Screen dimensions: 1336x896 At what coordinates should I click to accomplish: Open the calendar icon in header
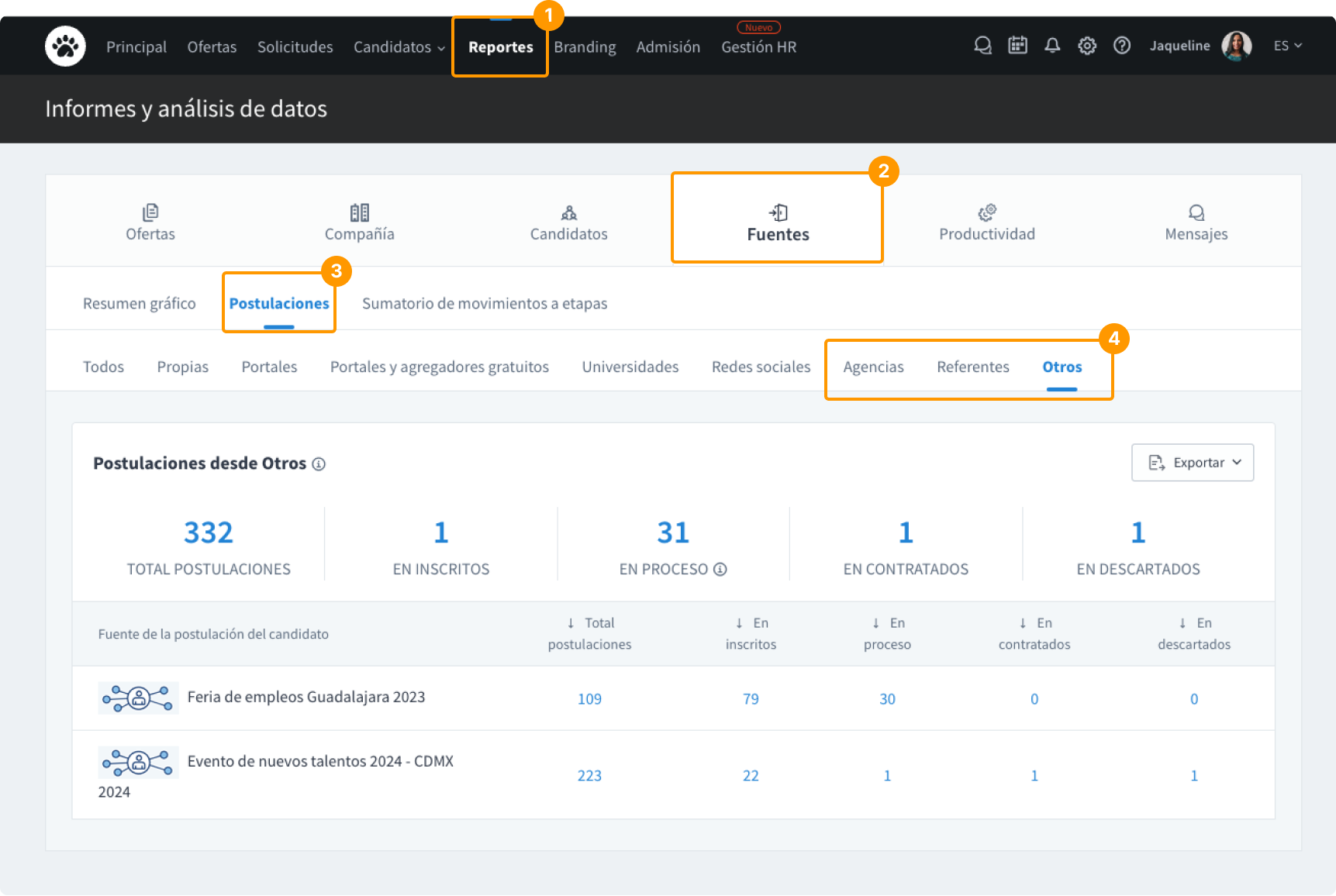[x=1017, y=46]
